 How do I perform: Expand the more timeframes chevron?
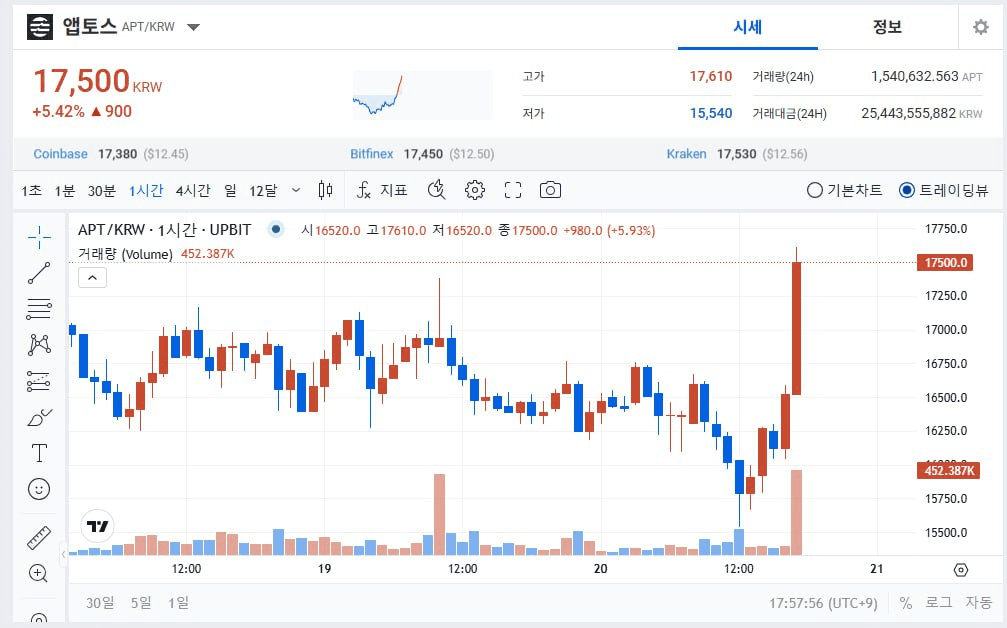pos(295,190)
